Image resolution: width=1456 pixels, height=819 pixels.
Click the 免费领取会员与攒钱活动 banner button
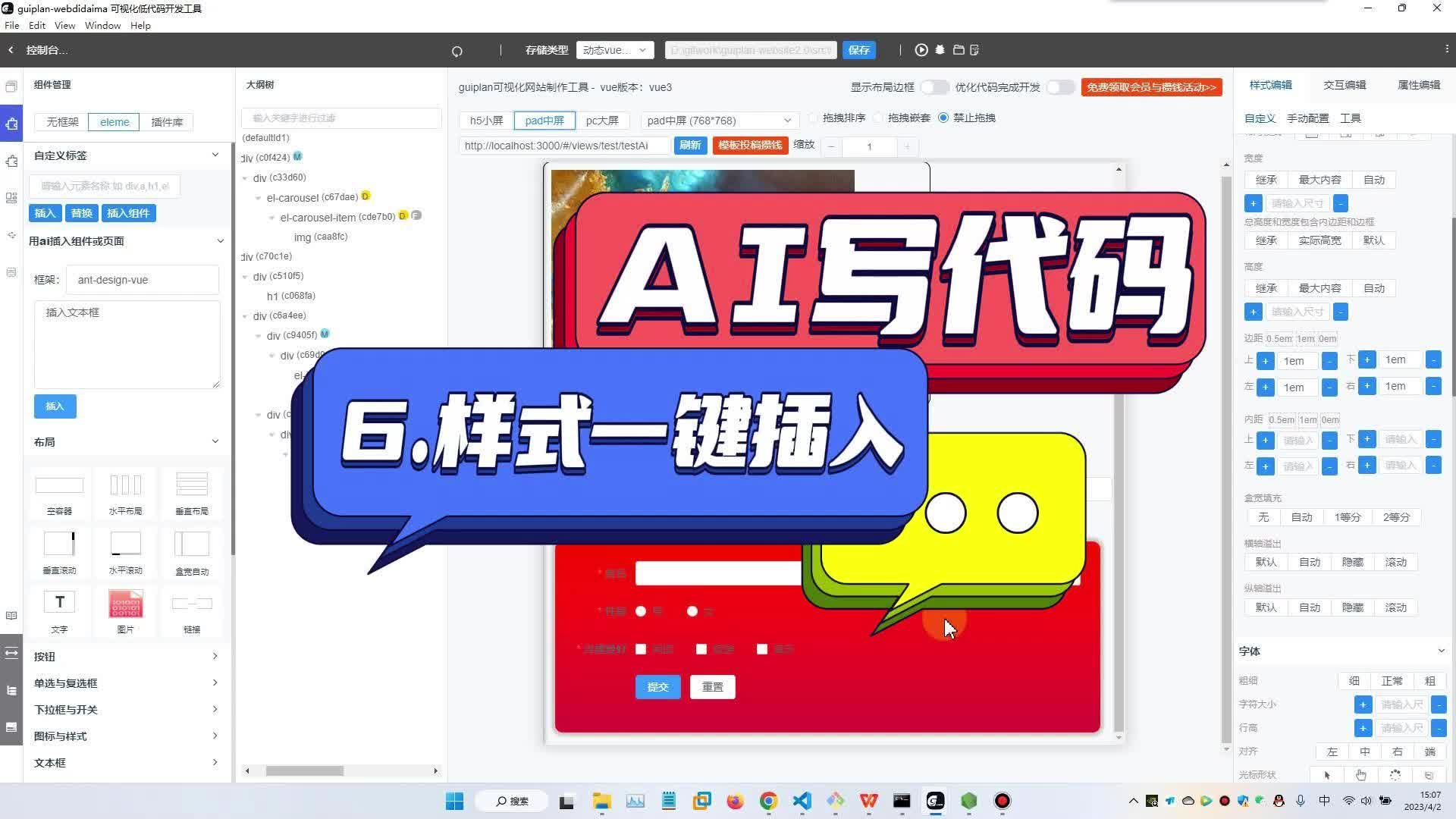[x=1151, y=87]
